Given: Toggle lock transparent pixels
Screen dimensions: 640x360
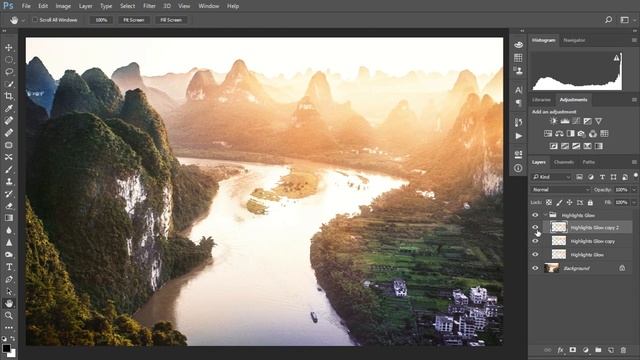Looking at the screenshot, I should (x=549, y=202).
